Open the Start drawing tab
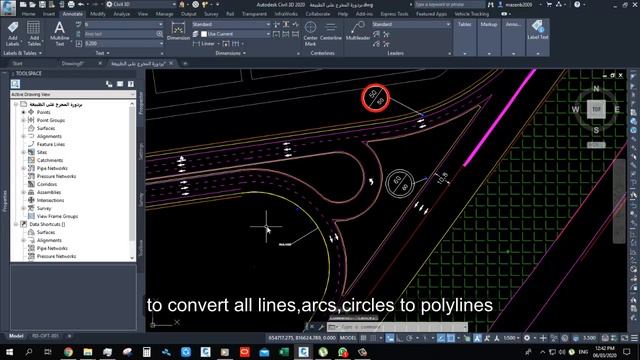Viewport: 640px width, 360px height. click(x=18, y=63)
